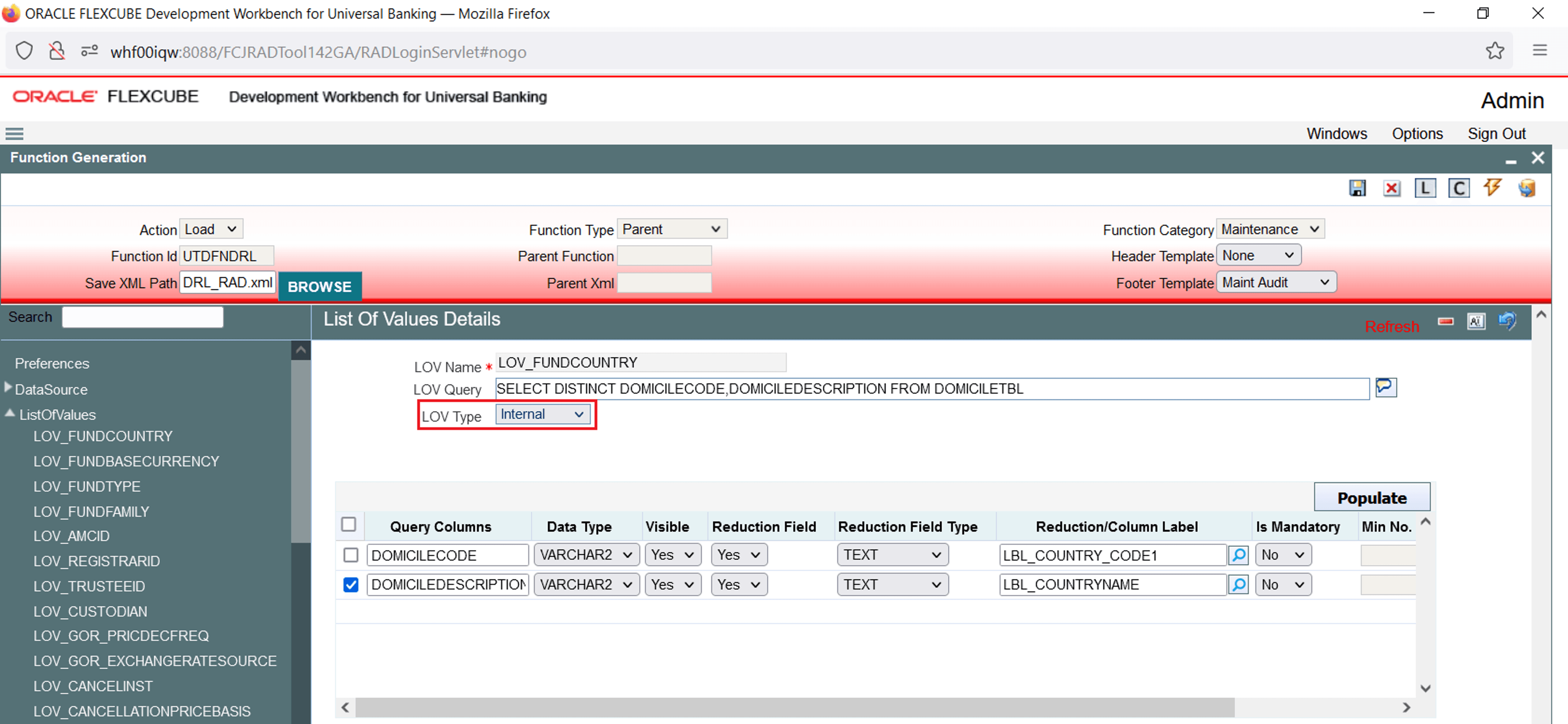Image resolution: width=1568 pixels, height=724 pixels.
Task: Check the DOMICILECODE row checkbox
Action: click(x=351, y=555)
